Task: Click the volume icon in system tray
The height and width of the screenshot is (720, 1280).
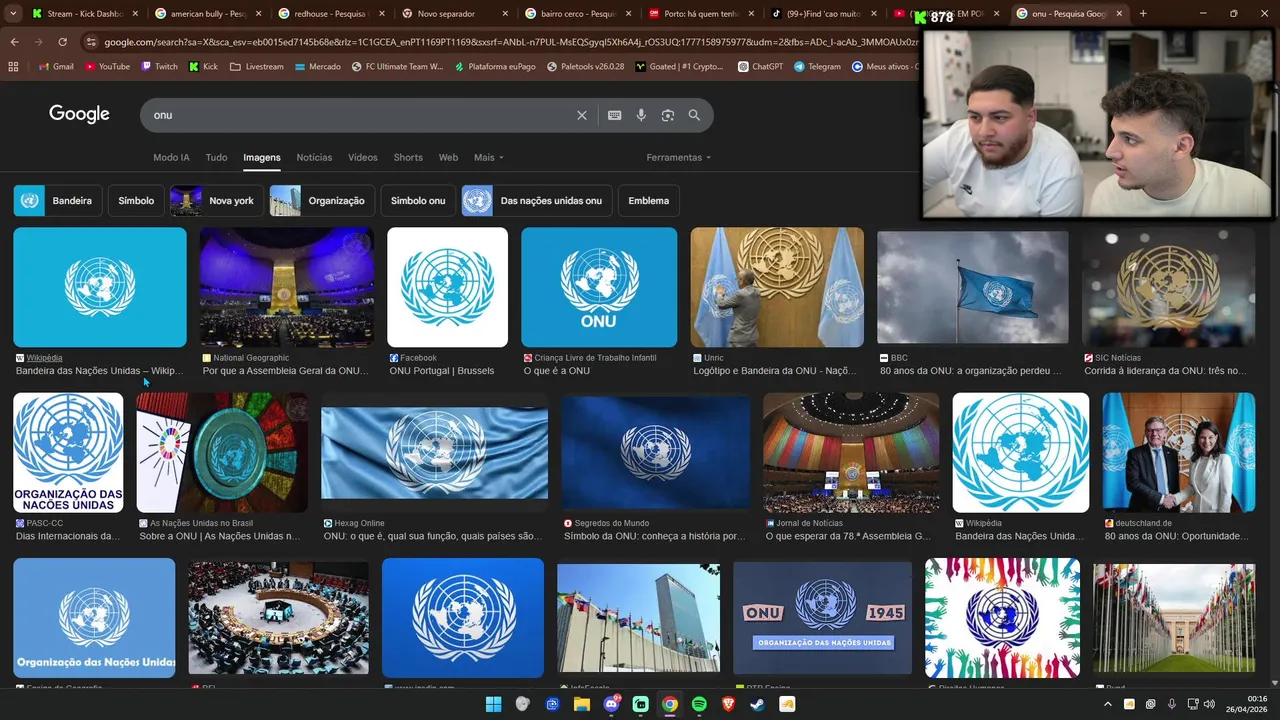Action: point(1208,704)
